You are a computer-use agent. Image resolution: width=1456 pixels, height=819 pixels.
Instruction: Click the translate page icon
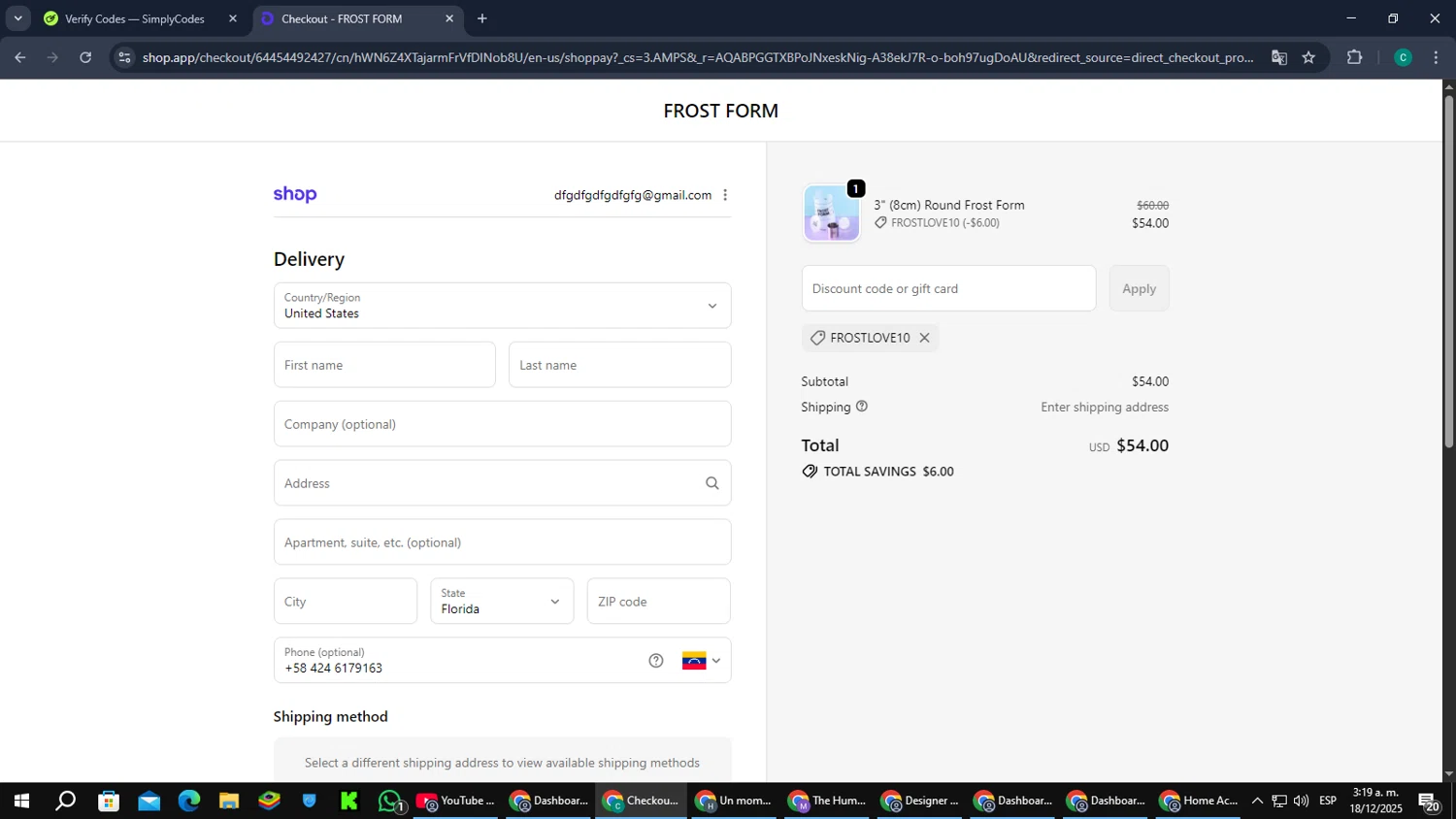pyautogui.click(x=1279, y=57)
